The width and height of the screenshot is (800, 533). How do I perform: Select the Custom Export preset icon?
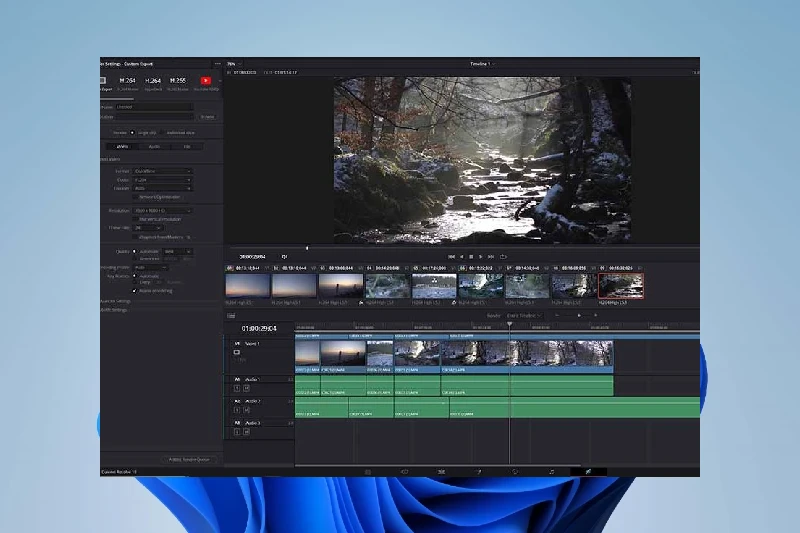click(103, 81)
